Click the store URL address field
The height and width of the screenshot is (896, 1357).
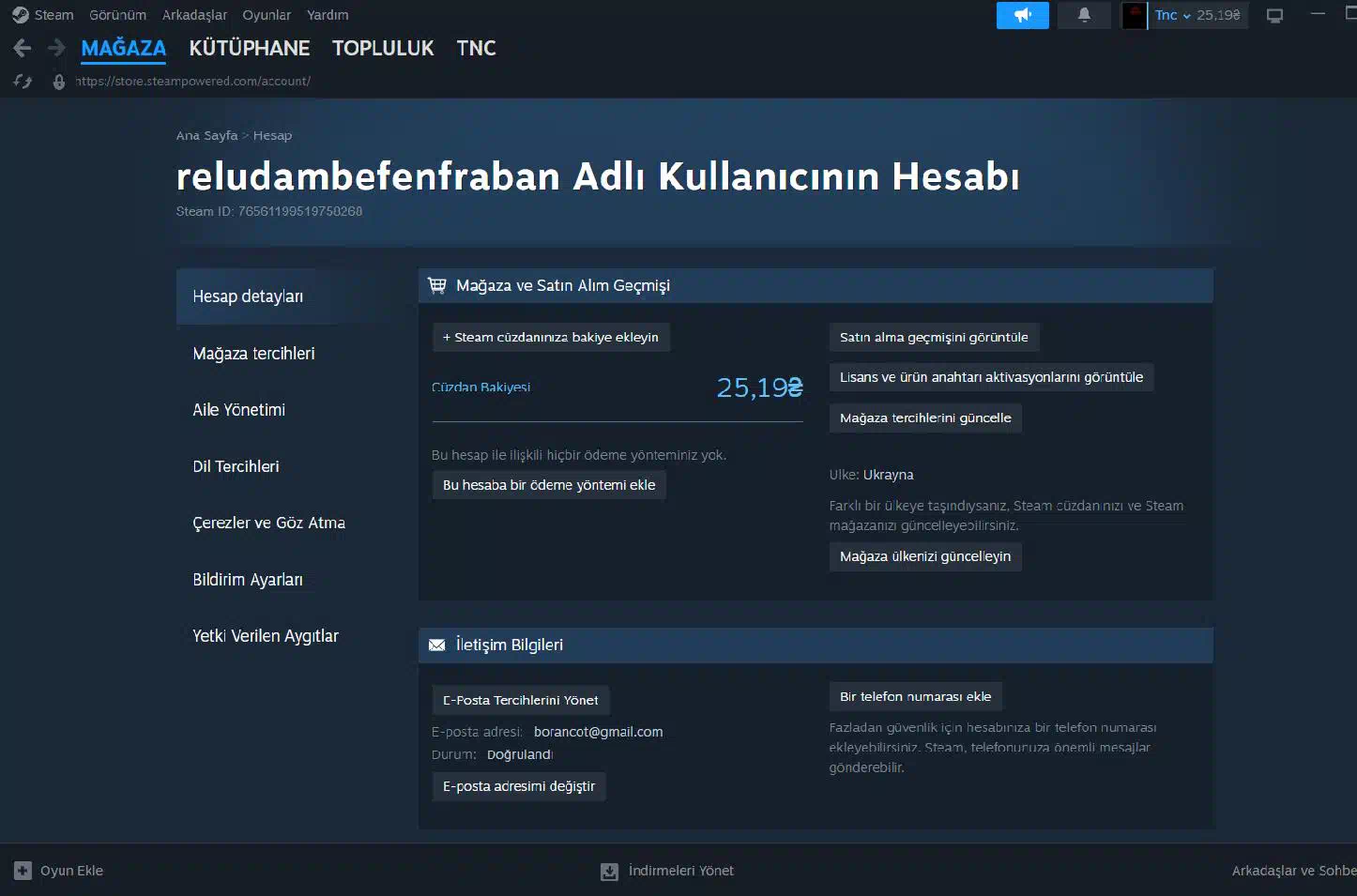192,82
